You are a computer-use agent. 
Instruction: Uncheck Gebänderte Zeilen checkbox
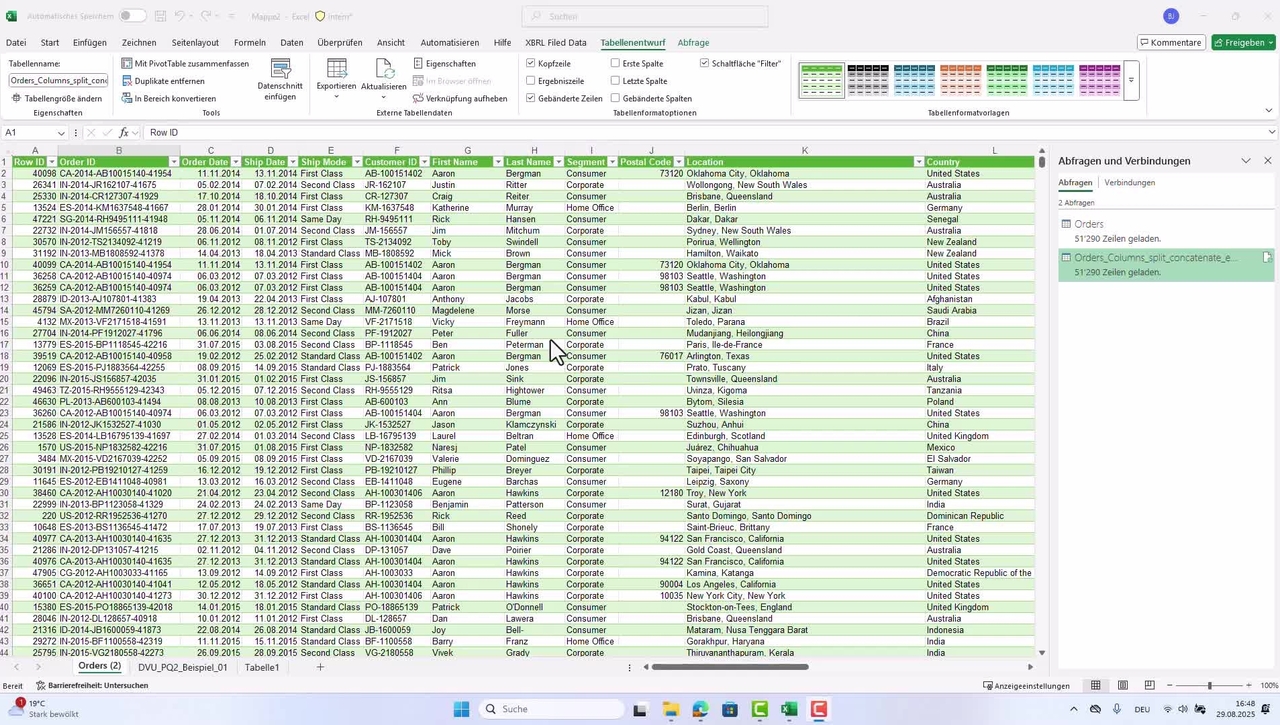pyautogui.click(x=531, y=98)
